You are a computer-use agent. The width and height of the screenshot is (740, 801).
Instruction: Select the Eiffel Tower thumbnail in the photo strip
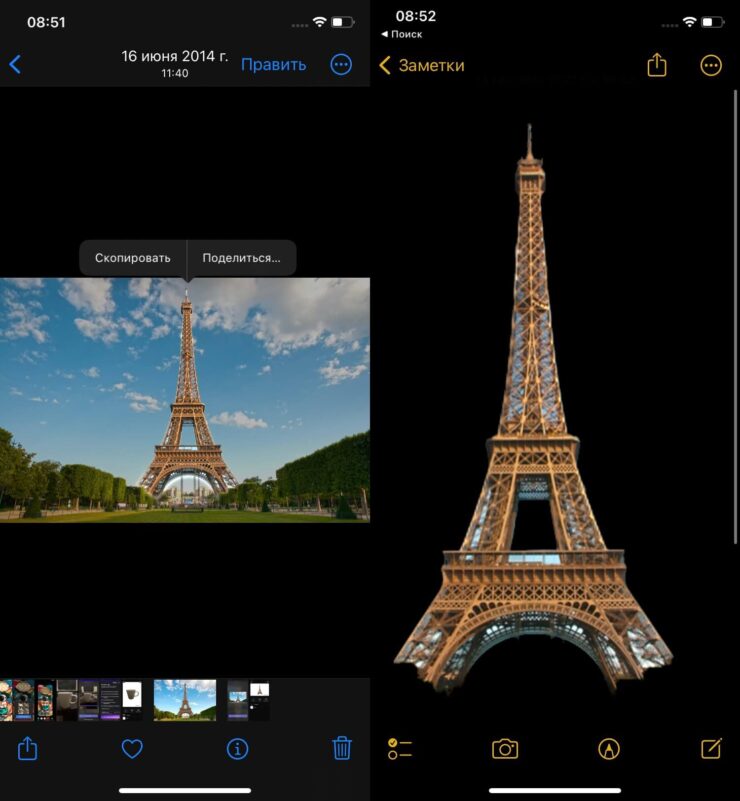point(185,700)
